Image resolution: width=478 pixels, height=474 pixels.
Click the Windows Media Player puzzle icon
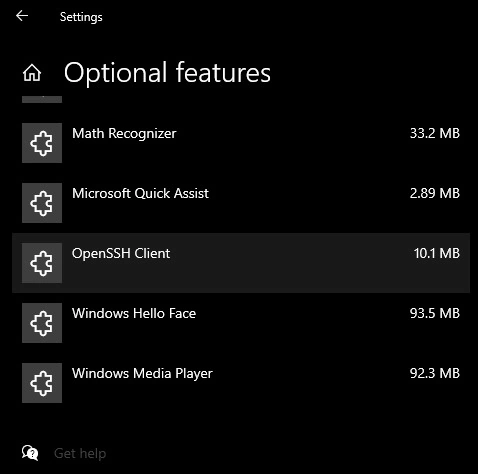point(42,383)
